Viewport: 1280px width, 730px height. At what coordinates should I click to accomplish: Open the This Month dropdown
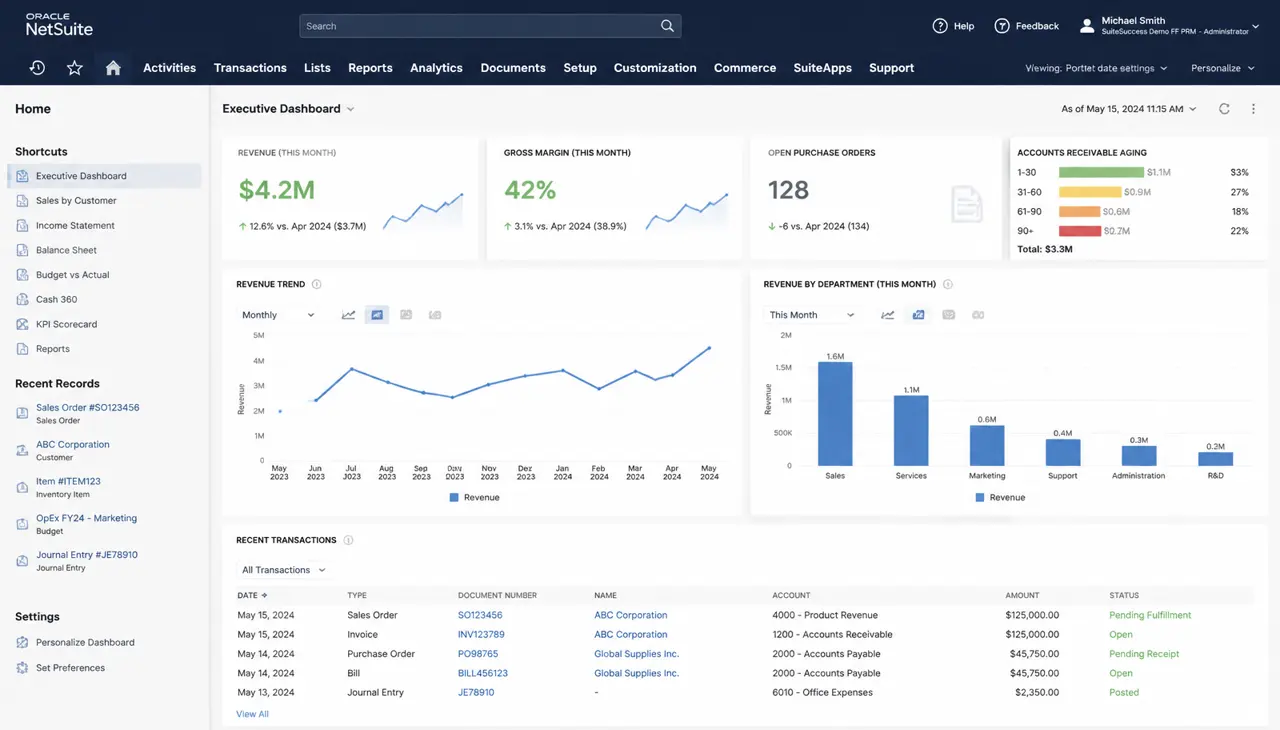pyautogui.click(x=812, y=315)
